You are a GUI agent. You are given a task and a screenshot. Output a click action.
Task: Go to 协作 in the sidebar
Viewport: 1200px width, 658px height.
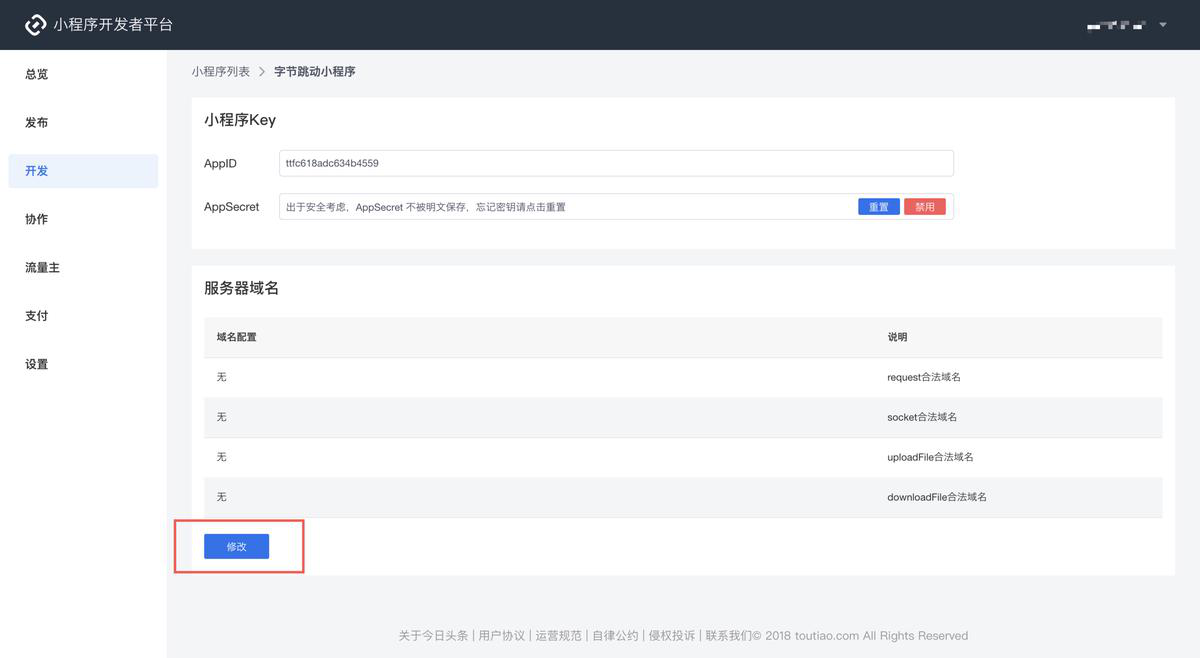pyautogui.click(x=37, y=219)
